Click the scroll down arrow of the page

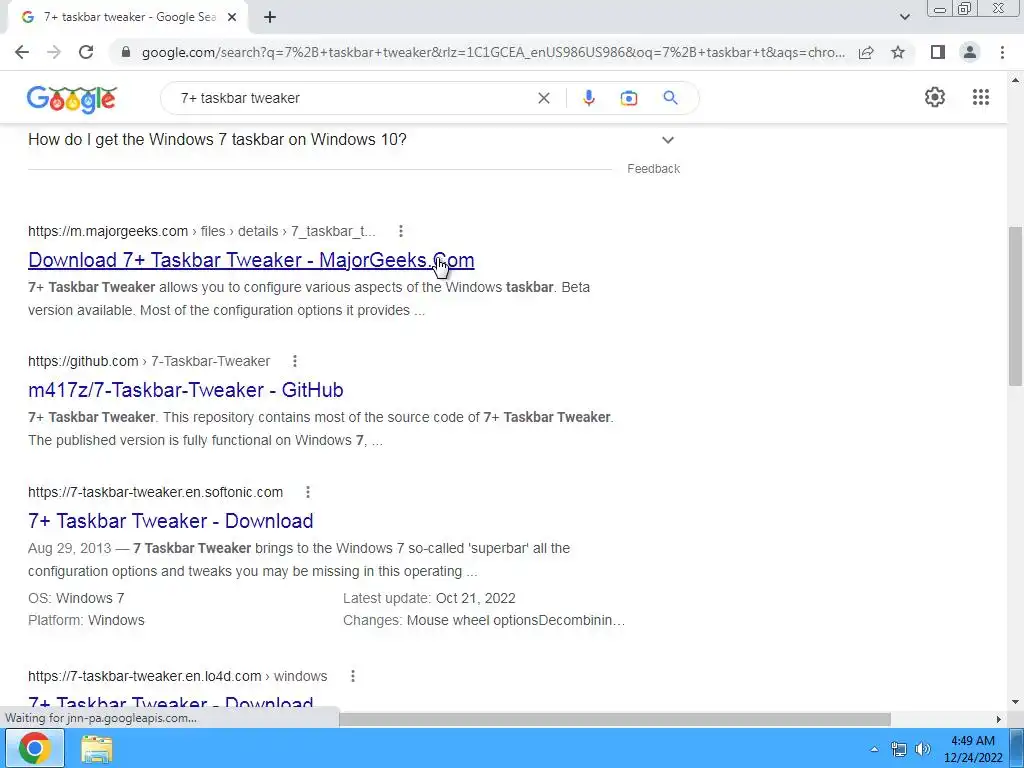coord(1015,703)
